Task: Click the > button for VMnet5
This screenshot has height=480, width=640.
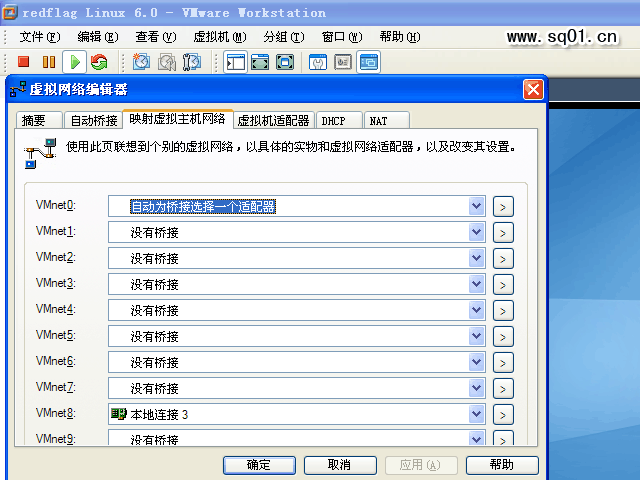Action: coord(503,336)
